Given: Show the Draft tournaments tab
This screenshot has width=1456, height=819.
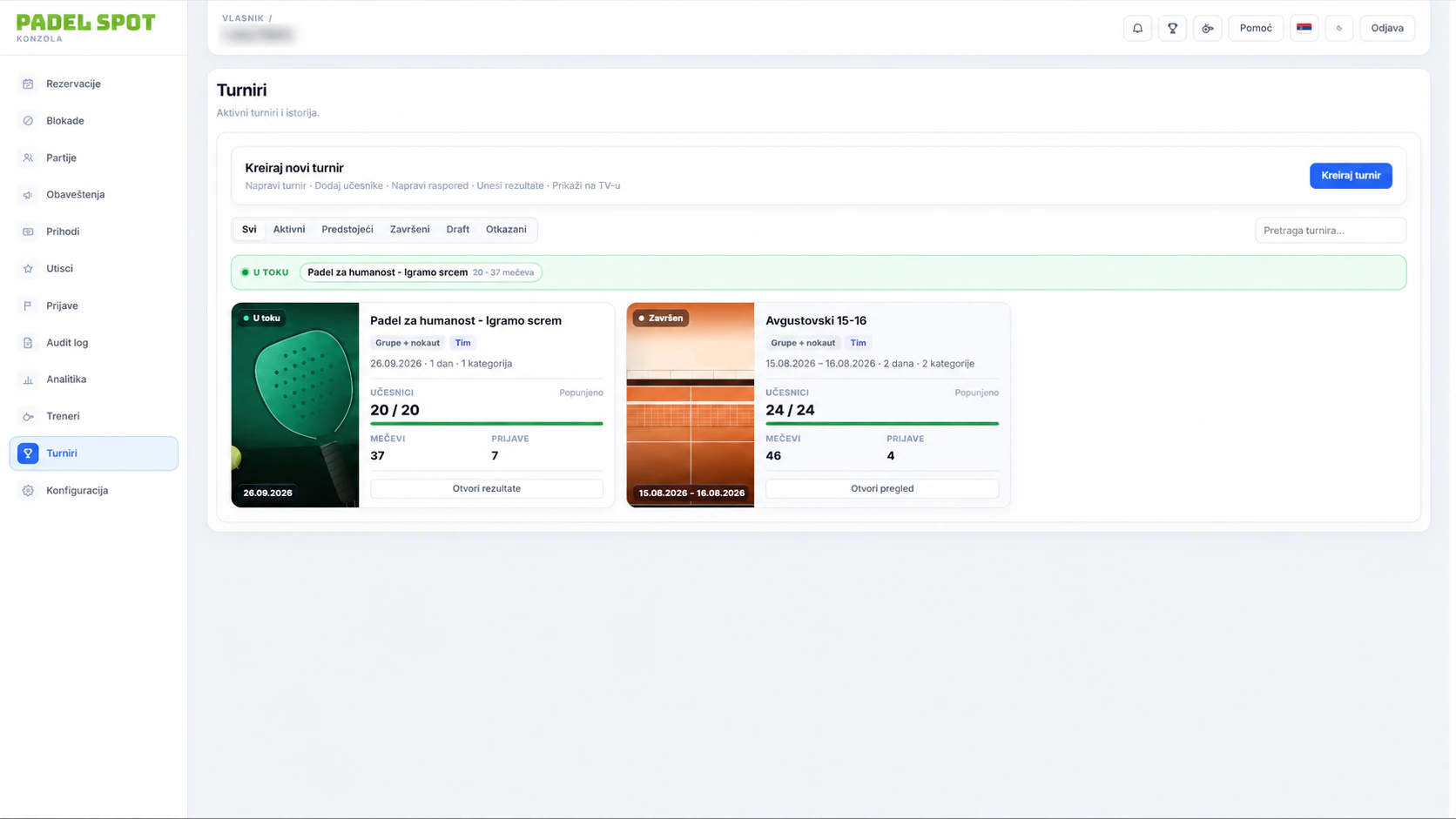Looking at the screenshot, I should 458,230.
